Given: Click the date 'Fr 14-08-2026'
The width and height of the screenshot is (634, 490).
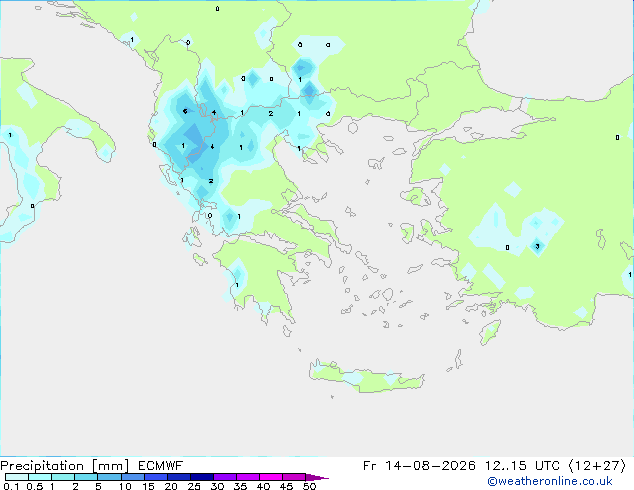Looking at the screenshot, I should 419,466.
